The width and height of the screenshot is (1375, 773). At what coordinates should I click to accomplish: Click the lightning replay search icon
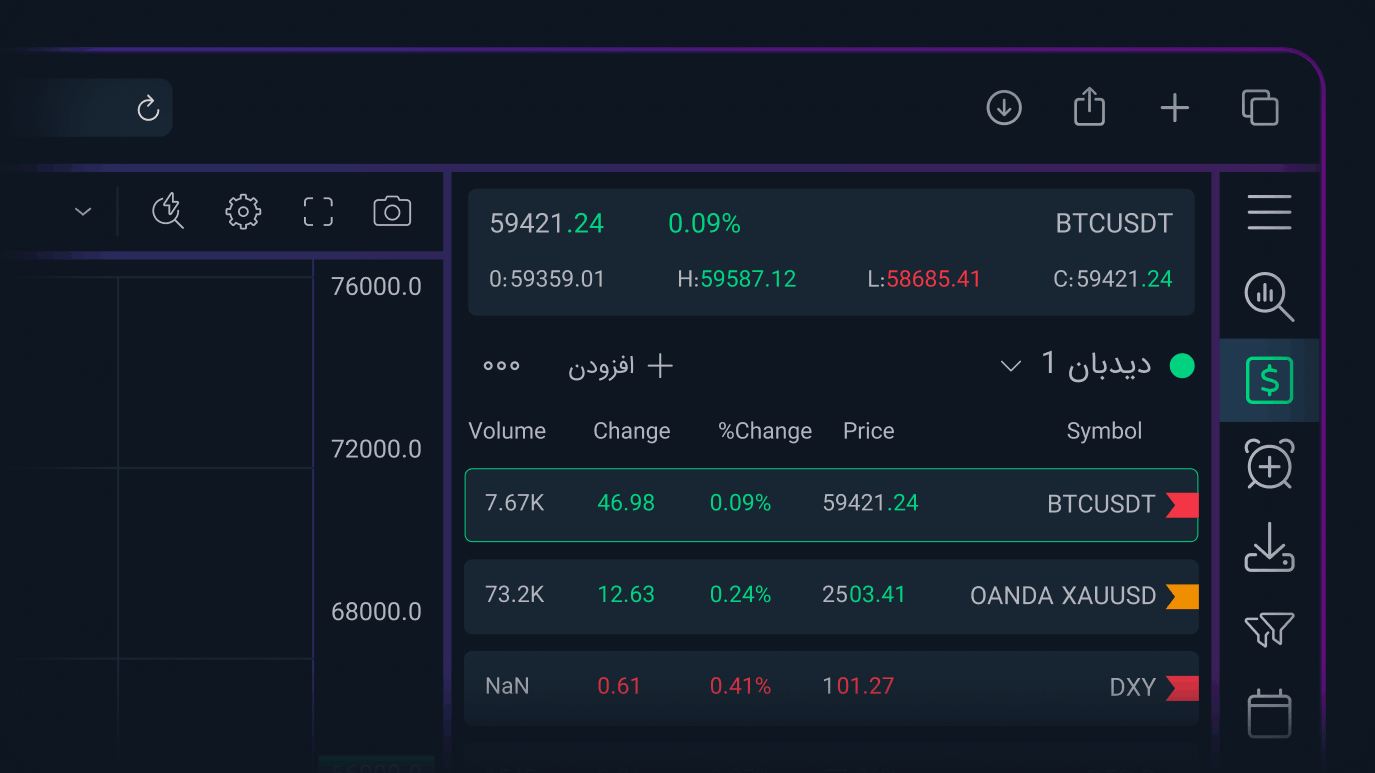tap(168, 211)
